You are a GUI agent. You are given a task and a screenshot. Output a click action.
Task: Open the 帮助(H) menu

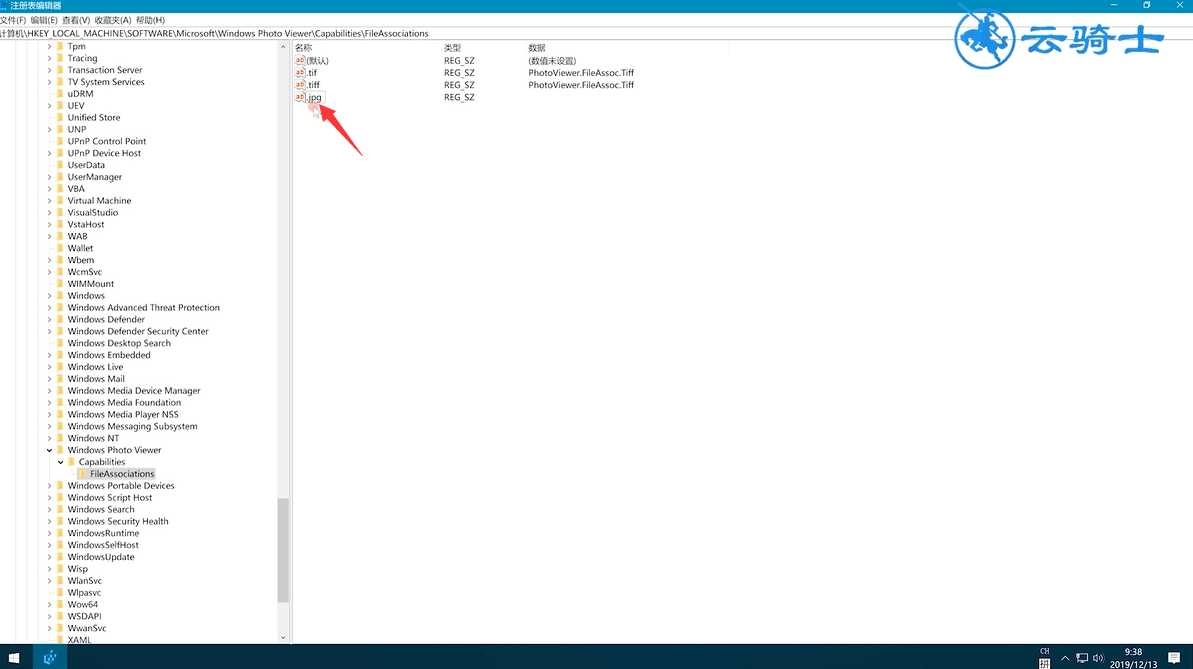150,20
